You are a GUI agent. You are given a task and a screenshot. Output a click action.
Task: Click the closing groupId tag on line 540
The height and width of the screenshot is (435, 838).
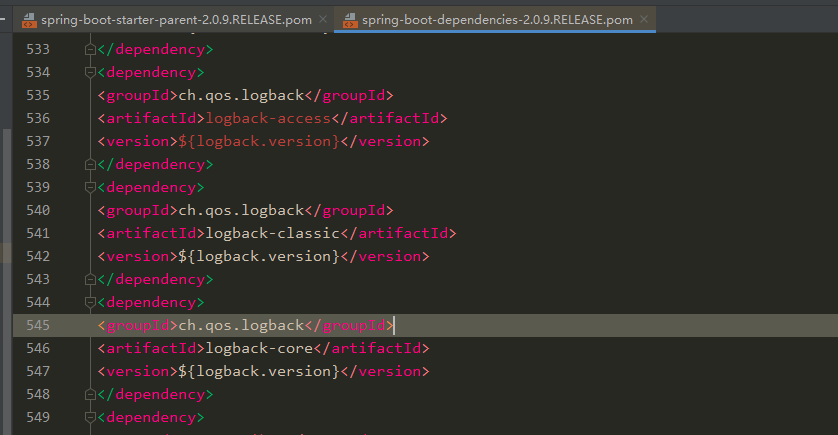349,210
